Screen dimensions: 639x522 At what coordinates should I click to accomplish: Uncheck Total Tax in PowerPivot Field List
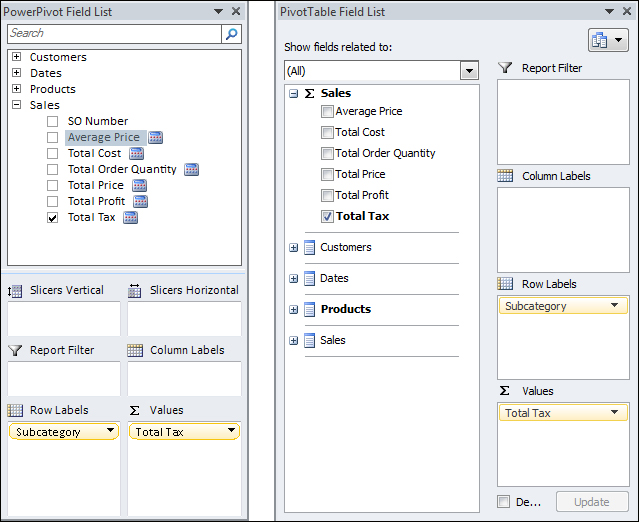pyautogui.click(x=52, y=218)
